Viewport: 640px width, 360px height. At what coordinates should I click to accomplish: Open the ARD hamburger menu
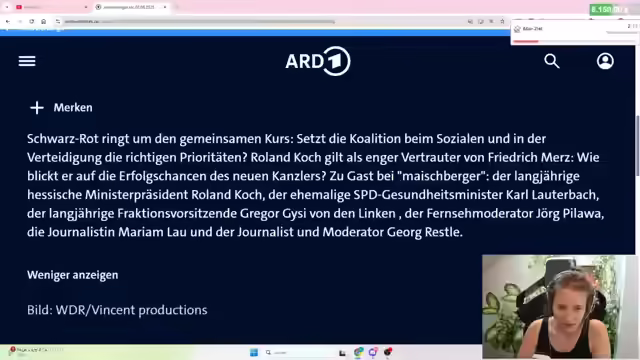click(x=27, y=61)
